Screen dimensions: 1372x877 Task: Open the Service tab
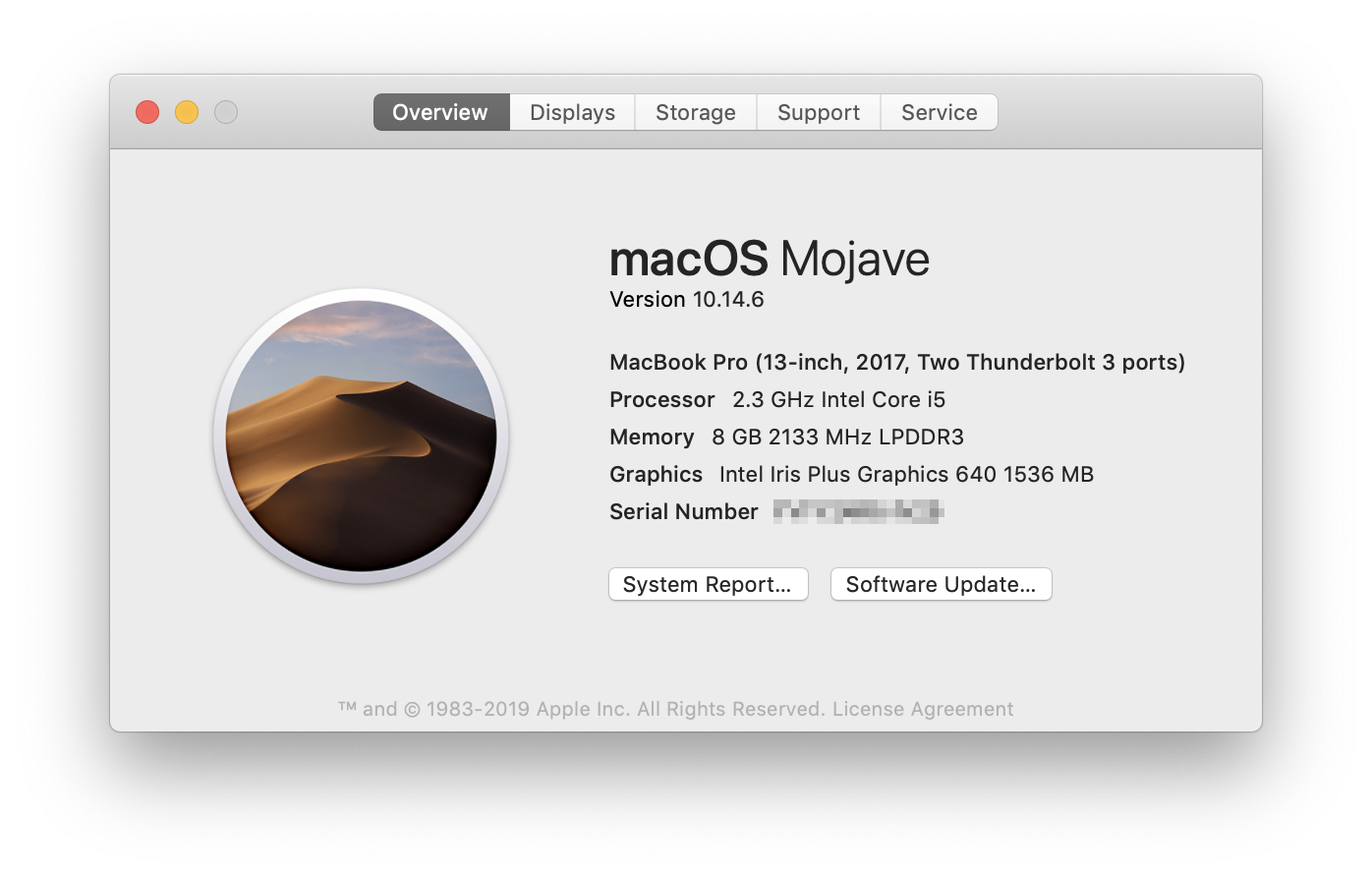click(939, 112)
